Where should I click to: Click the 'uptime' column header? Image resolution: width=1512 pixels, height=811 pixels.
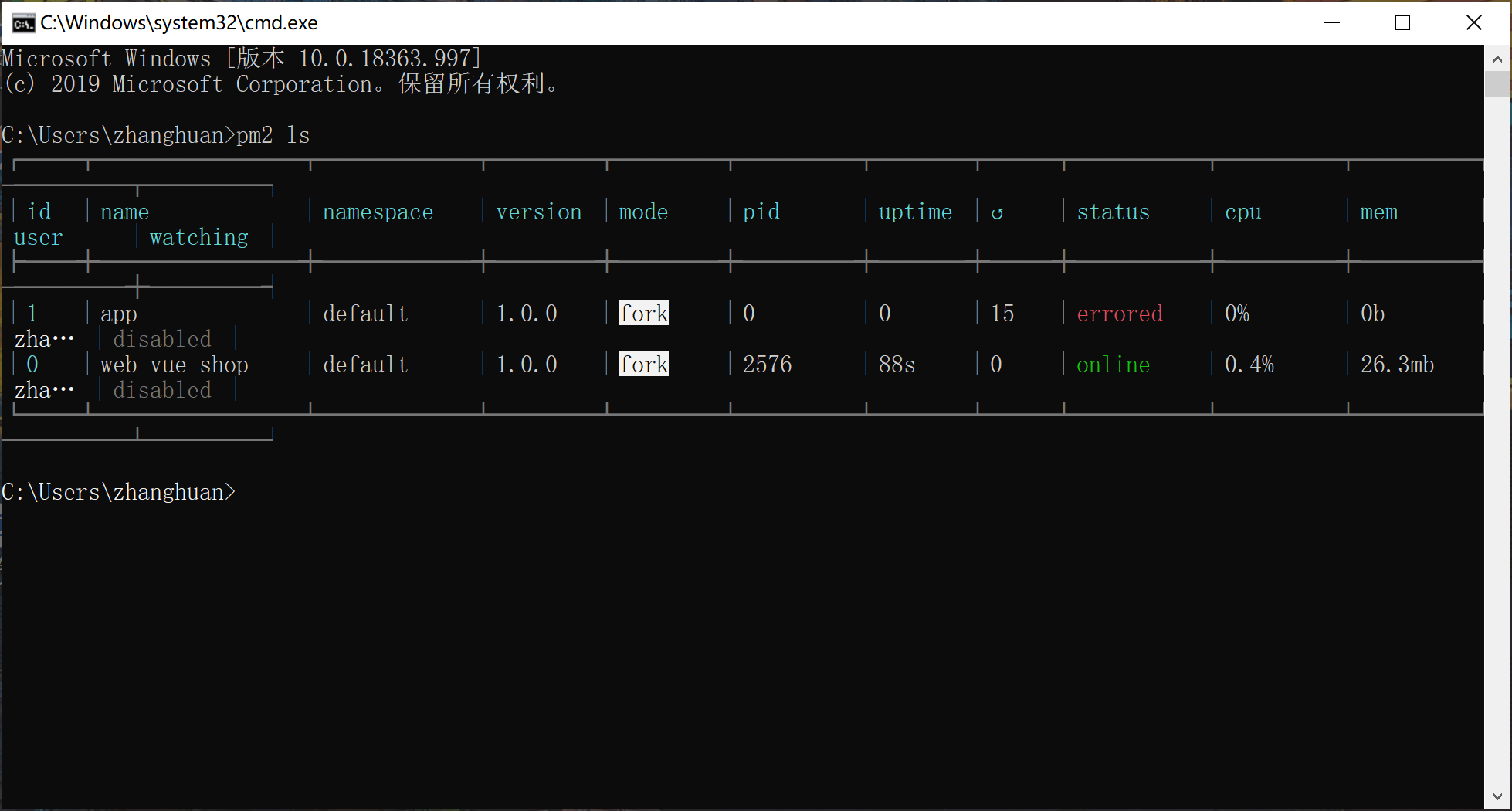click(x=916, y=212)
